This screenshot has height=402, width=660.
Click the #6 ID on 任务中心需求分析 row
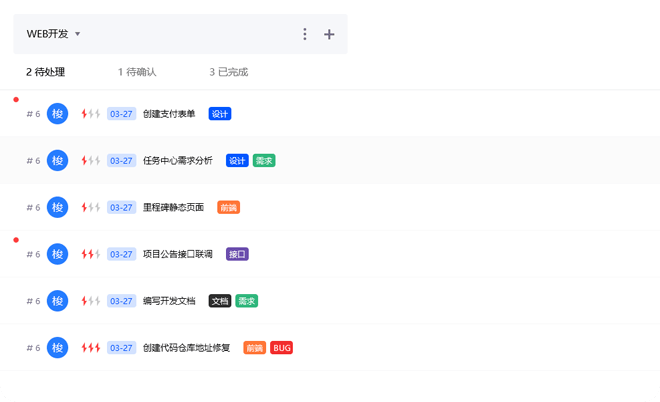(33, 161)
